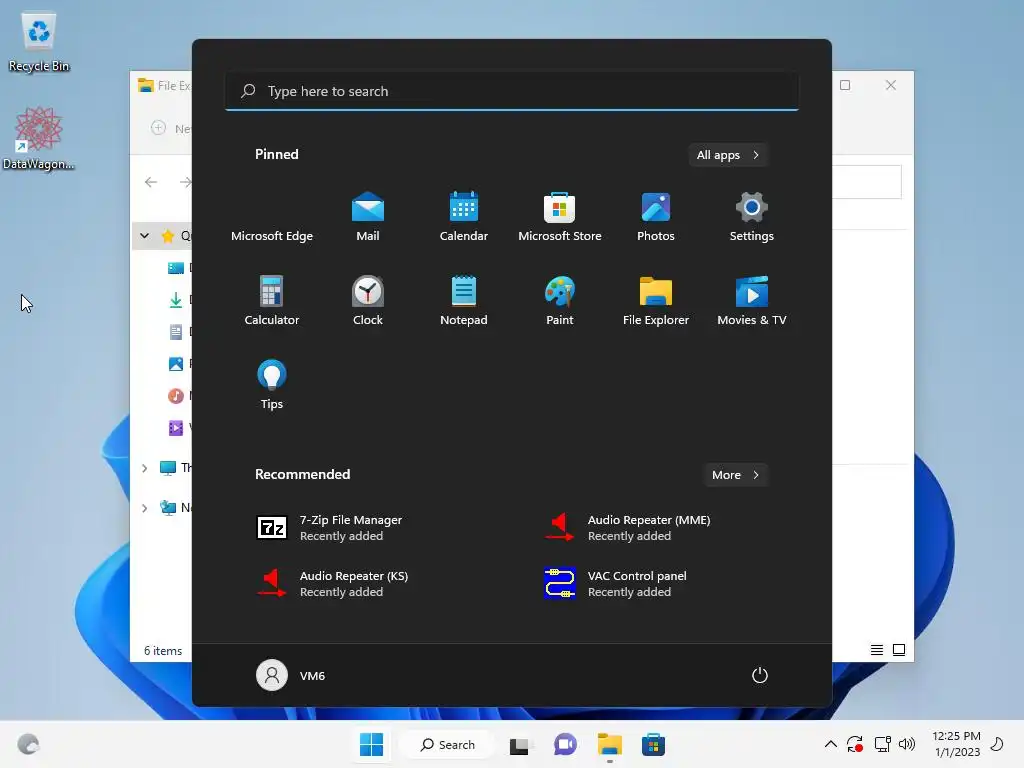Open Microsoft Store from the taskbar
Screen dimensions: 1024x768
point(654,744)
